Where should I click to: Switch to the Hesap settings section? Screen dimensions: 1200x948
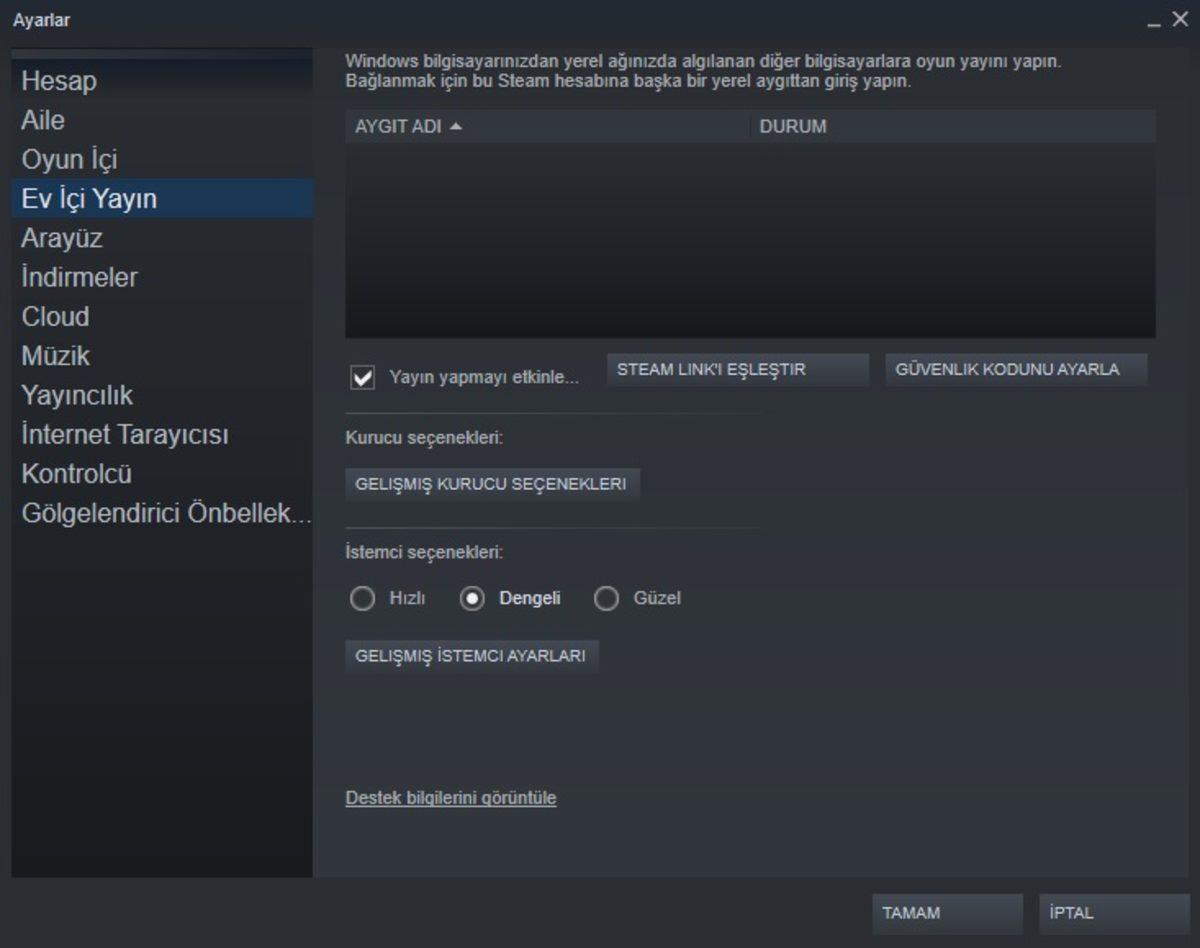58,81
